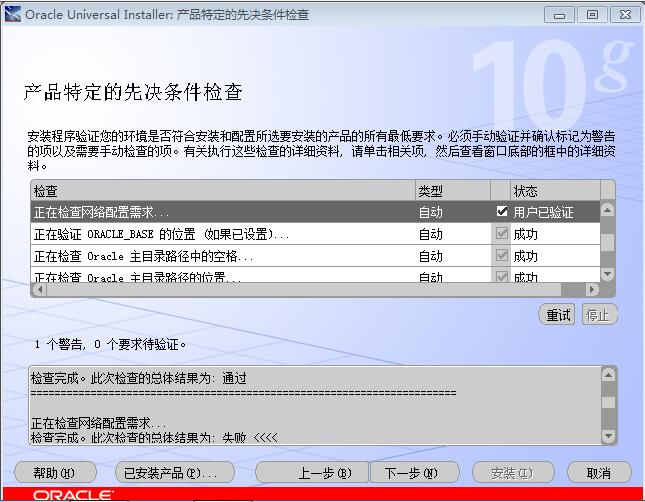645x502 pixels.
Task: Toggle checkbox in the ORACLE_BASE 位置 row
Action: pos(501,234)
